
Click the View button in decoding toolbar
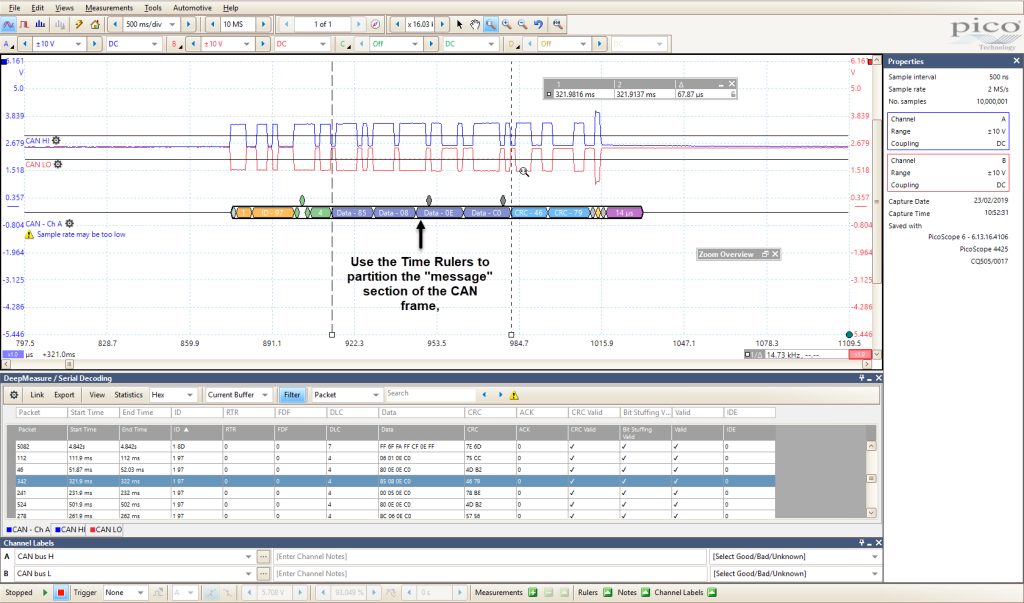[x=97, y=395]
